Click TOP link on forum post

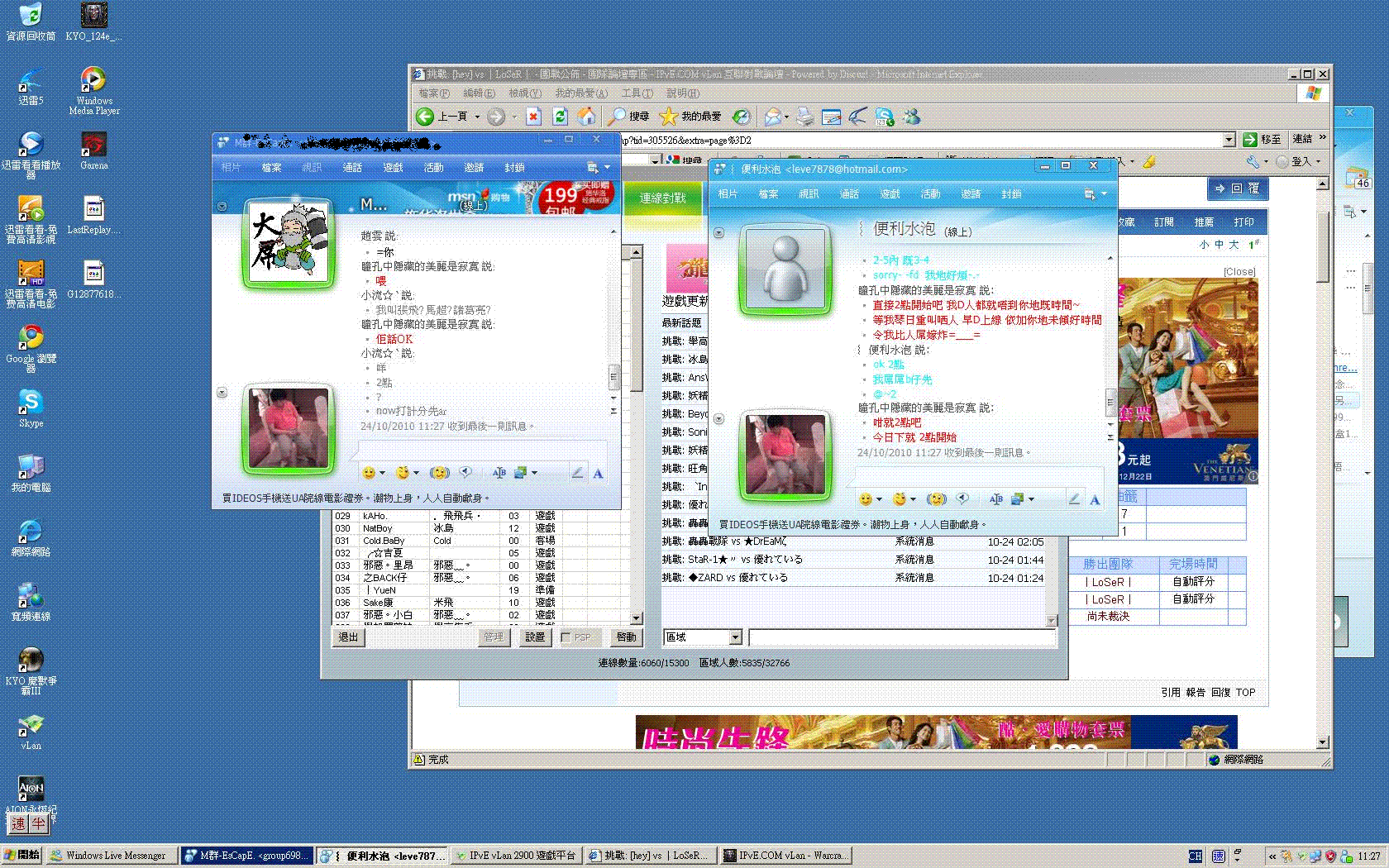click(x=1245, y=693)
